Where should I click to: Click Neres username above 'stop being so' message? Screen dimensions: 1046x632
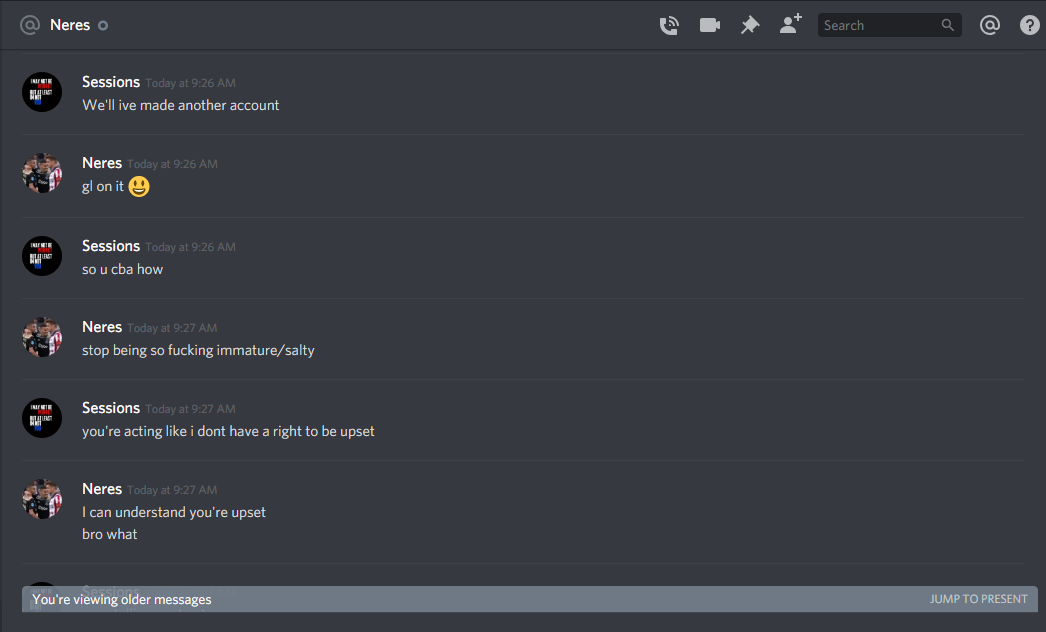coord(102,327)
